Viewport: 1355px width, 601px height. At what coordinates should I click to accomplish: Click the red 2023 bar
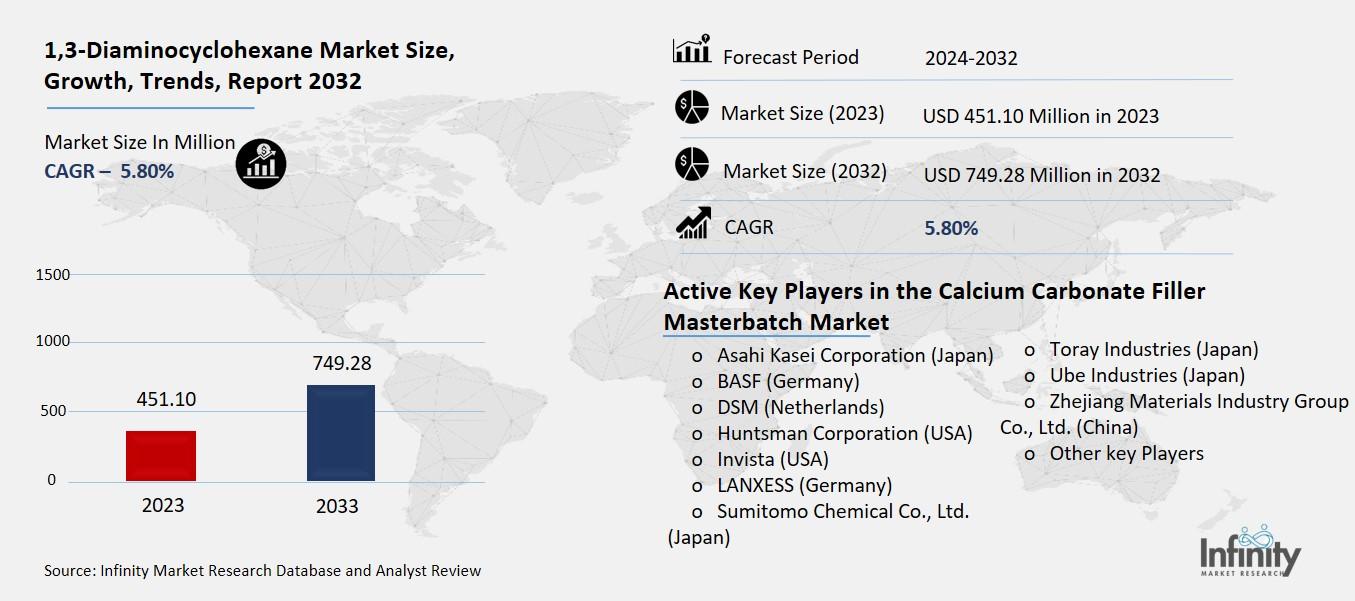[161, 456]
